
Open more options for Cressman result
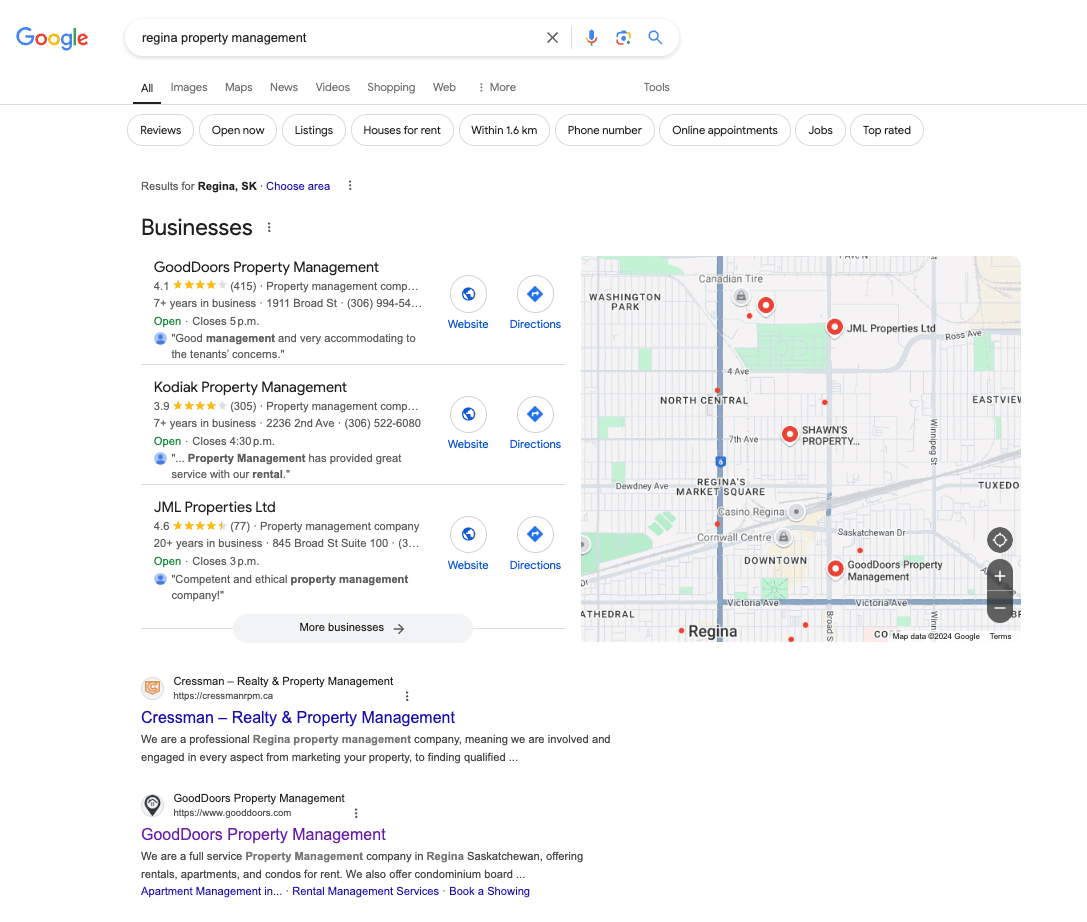tap(407, 696)
